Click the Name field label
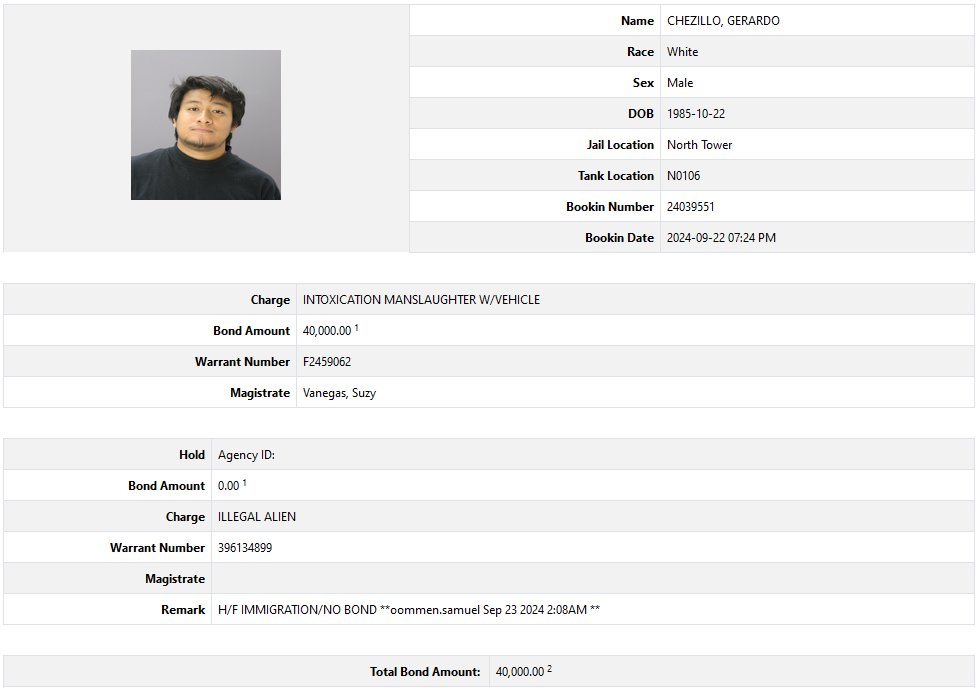Screen dimensions: 977x688 tap(637, 21)
